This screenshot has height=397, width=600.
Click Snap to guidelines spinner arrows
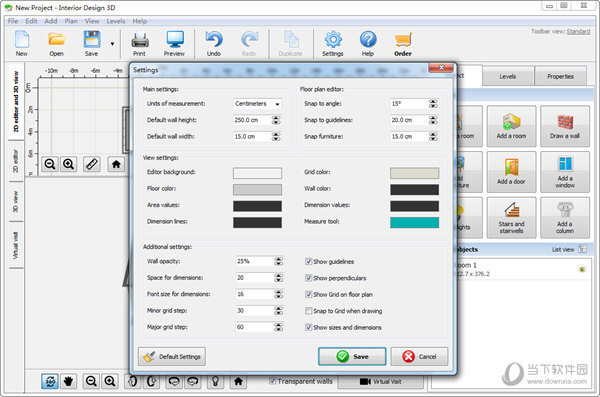coord(433,120)
